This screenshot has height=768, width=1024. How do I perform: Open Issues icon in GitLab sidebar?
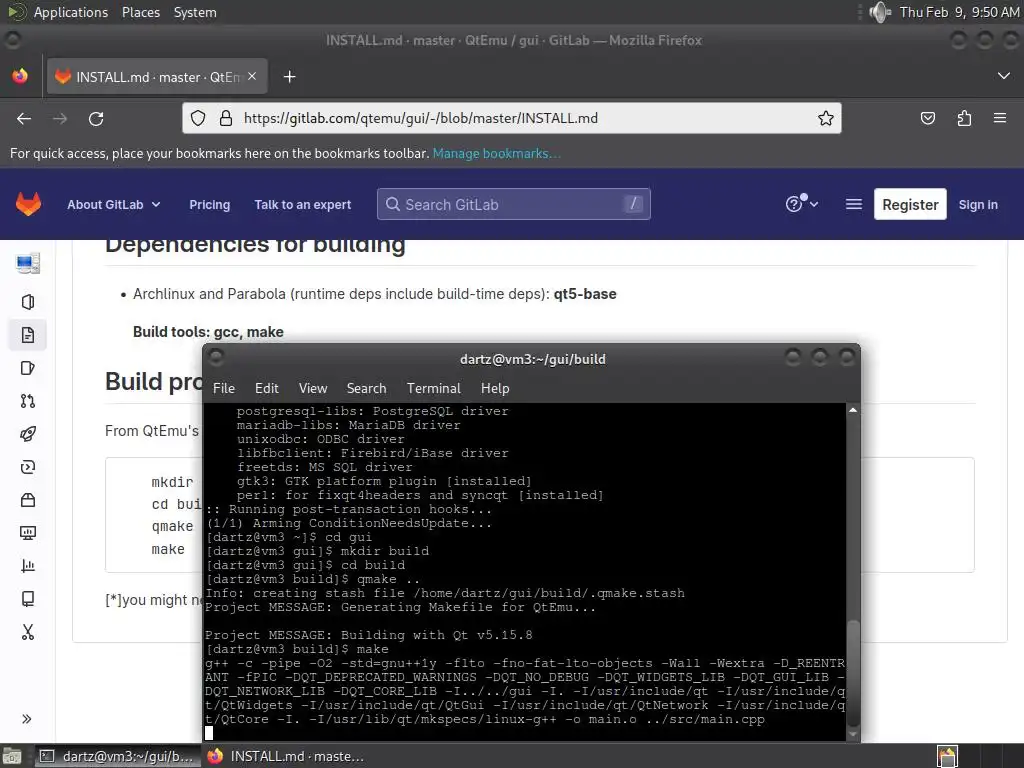(27, 368)
